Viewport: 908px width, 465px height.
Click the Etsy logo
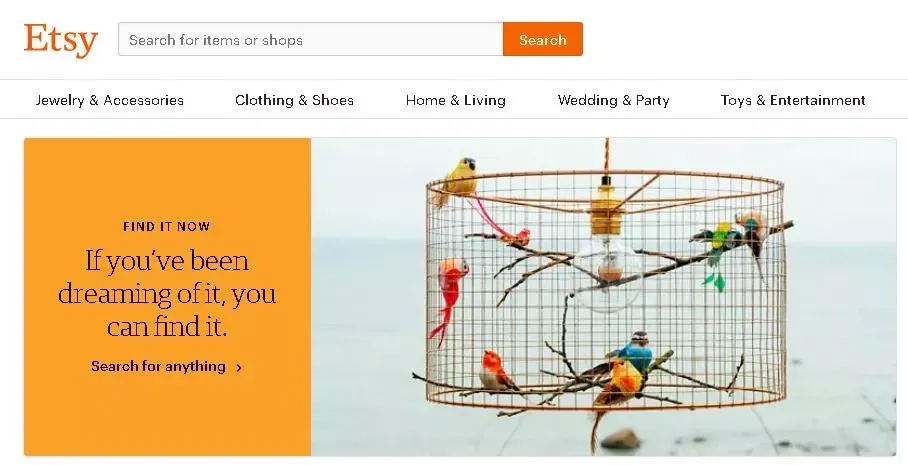[61, 40]
